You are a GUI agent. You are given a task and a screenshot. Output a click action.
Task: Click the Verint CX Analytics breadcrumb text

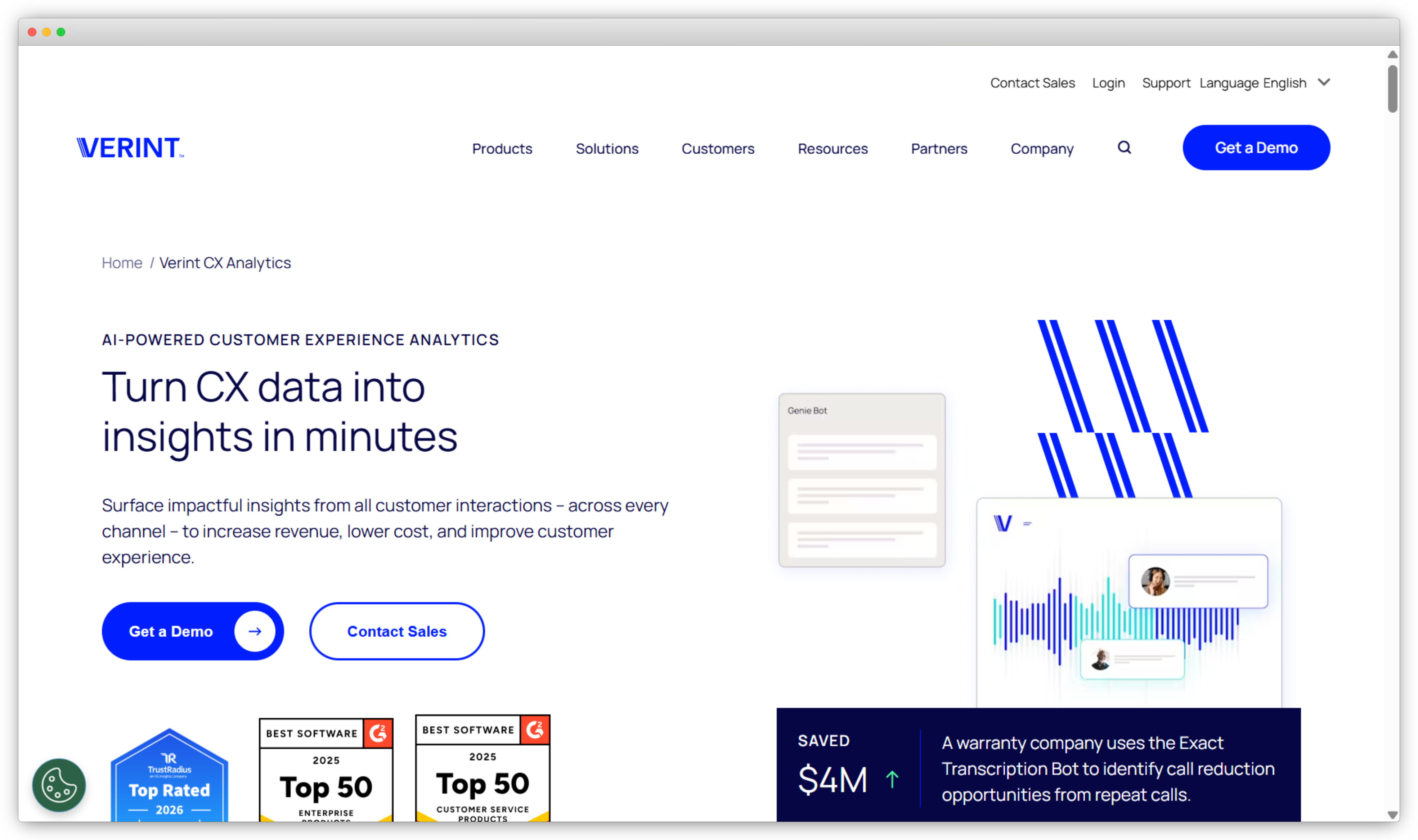pos(225,263)
